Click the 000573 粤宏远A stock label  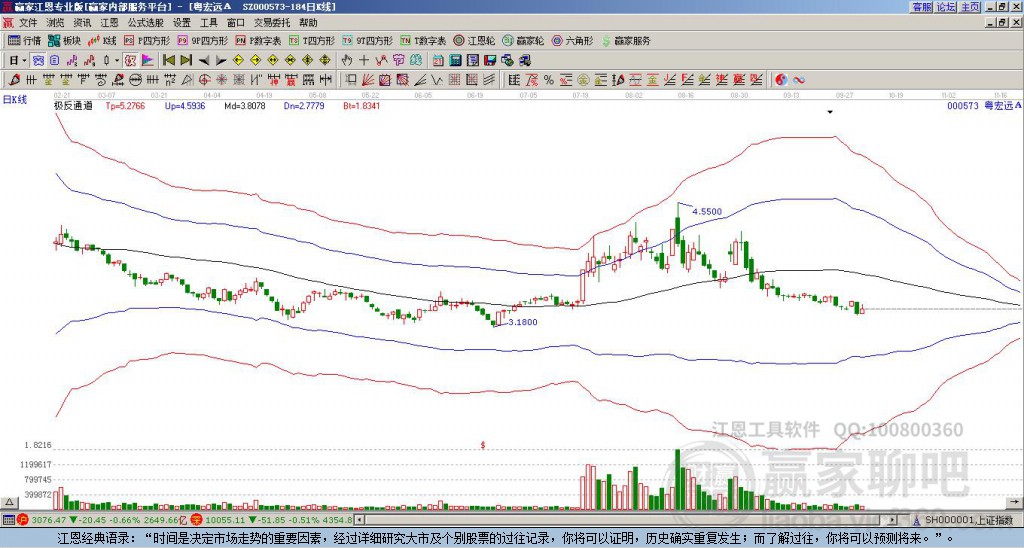coord(984,105)
